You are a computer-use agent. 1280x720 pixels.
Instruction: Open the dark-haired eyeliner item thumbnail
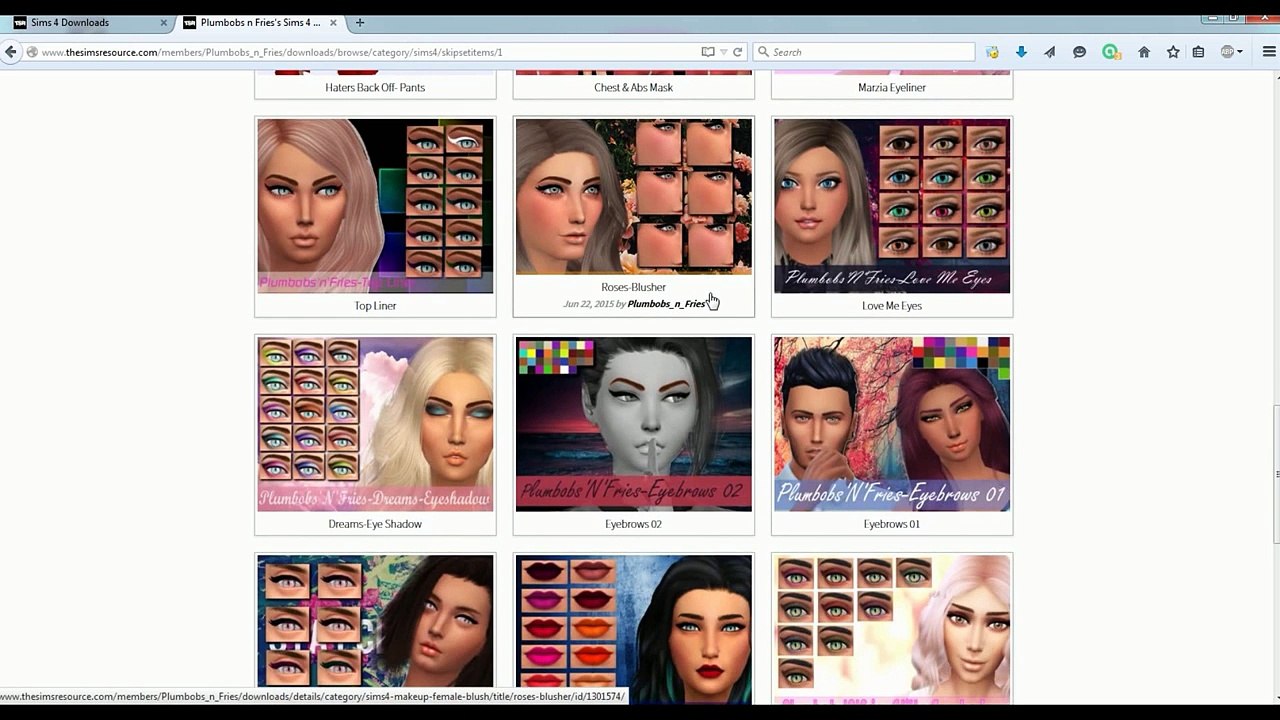375,630
